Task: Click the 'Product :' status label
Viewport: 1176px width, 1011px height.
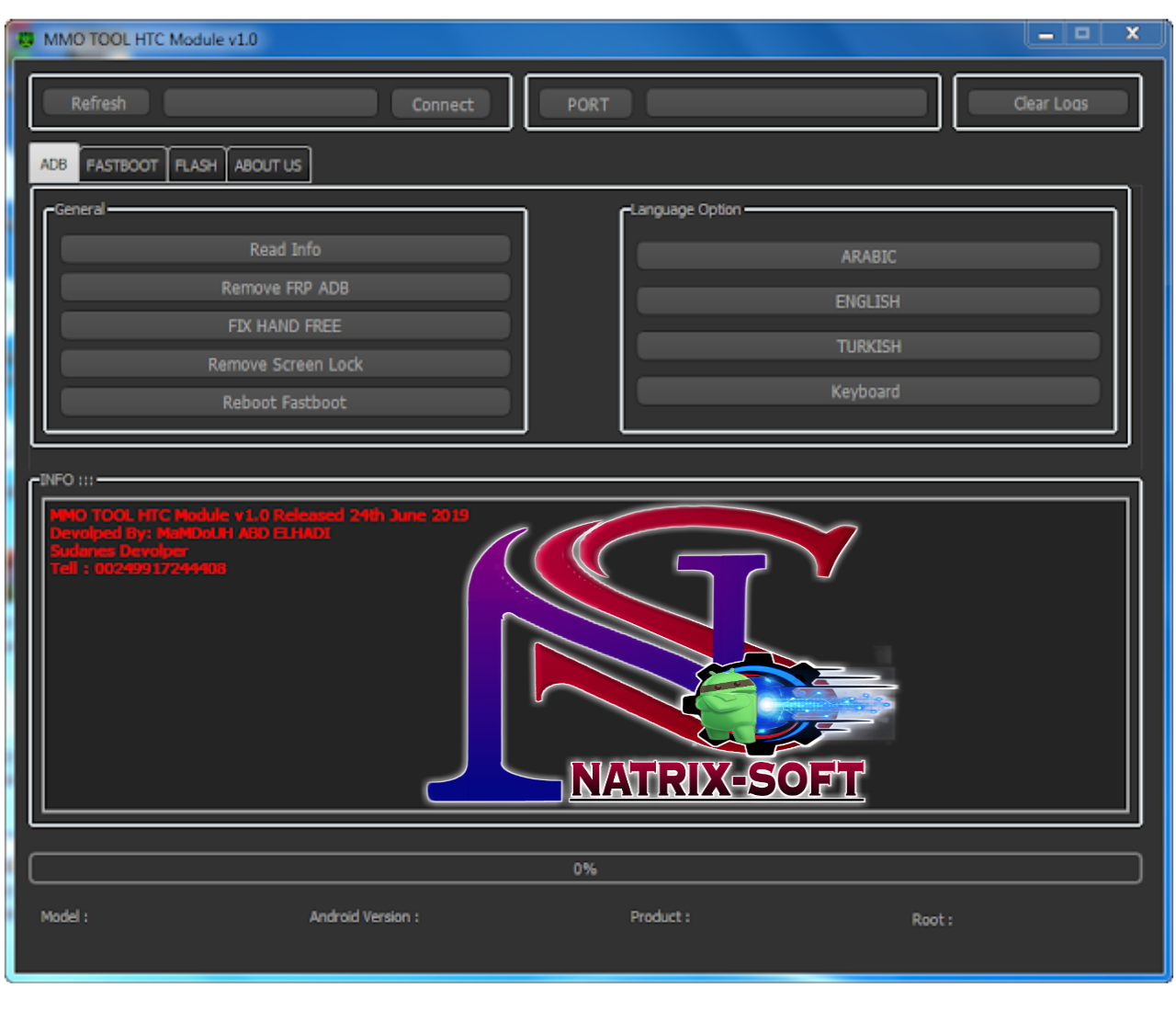Action: coord(660,916)
